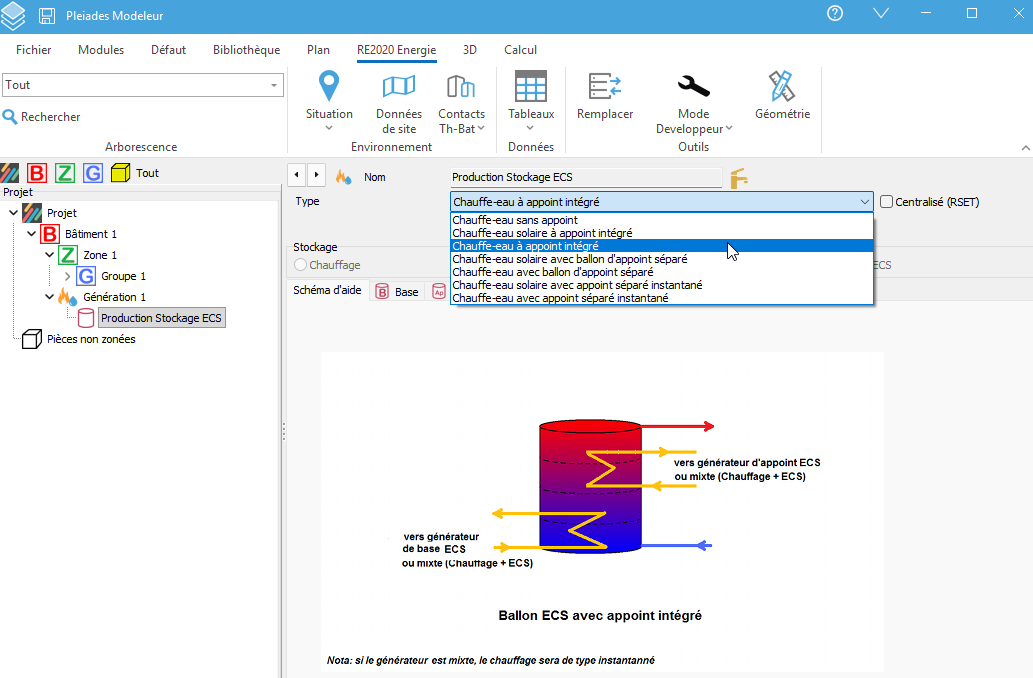This screenshot has width=1033, height=678.
Task: Click the faucet icon next to name field
Action: pyautogui.click(x=739, y=178)
